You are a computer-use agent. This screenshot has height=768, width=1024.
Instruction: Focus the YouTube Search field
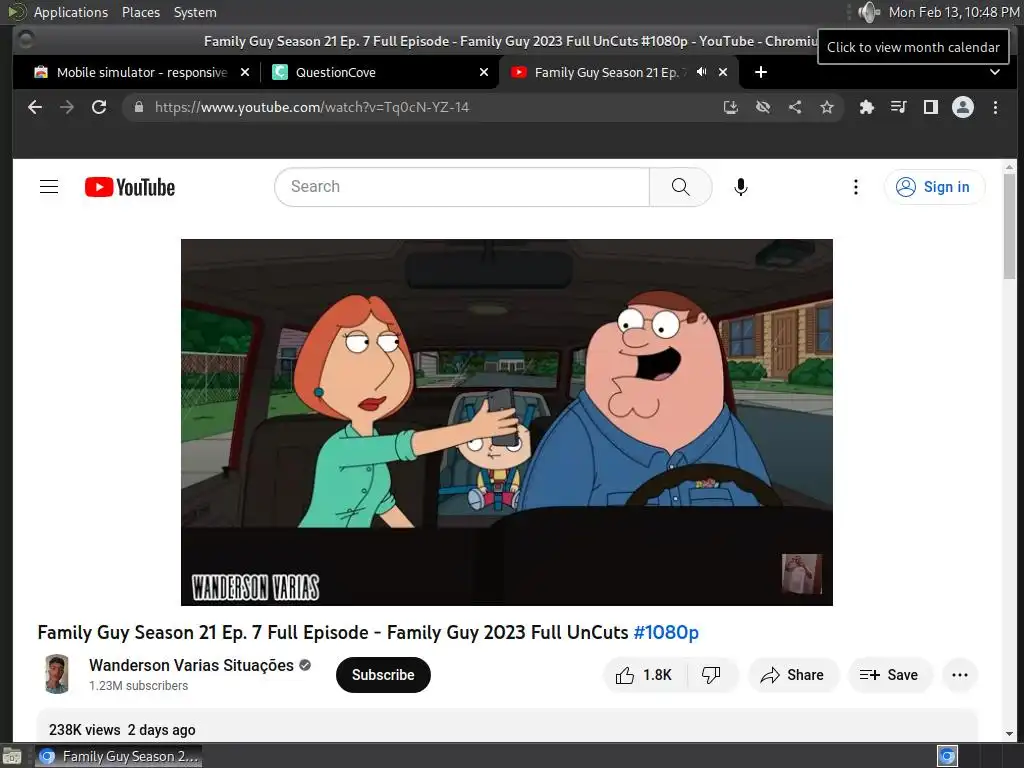pos(462,187)
